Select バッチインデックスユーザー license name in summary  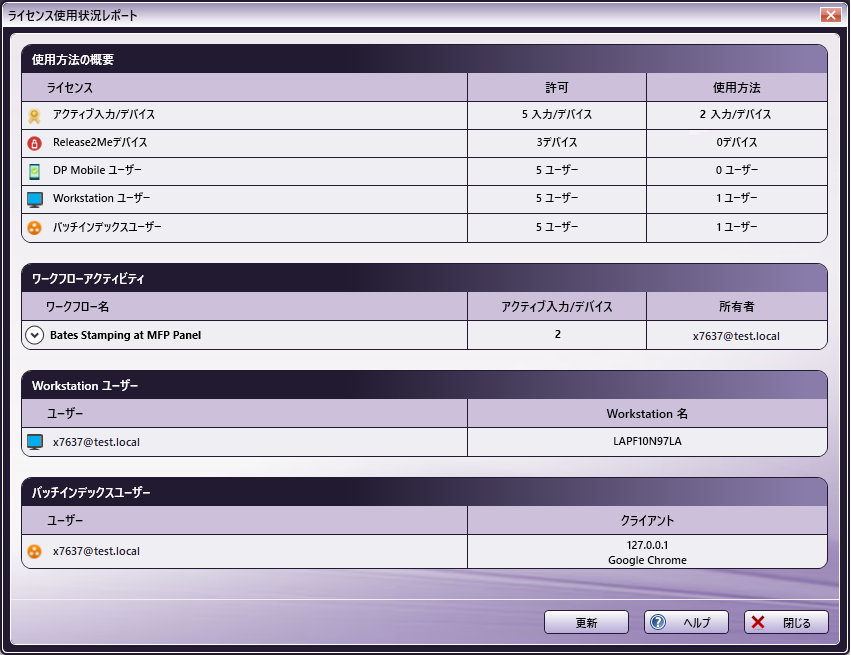(107, 227)
